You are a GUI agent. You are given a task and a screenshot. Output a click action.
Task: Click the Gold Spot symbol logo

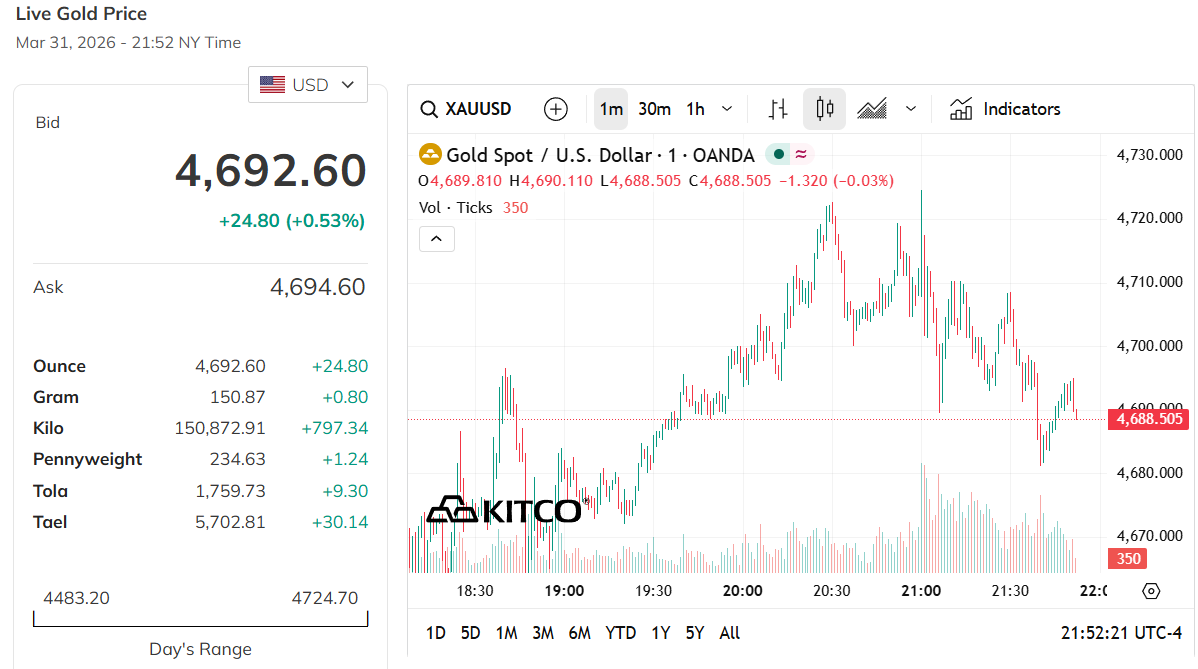430,155
